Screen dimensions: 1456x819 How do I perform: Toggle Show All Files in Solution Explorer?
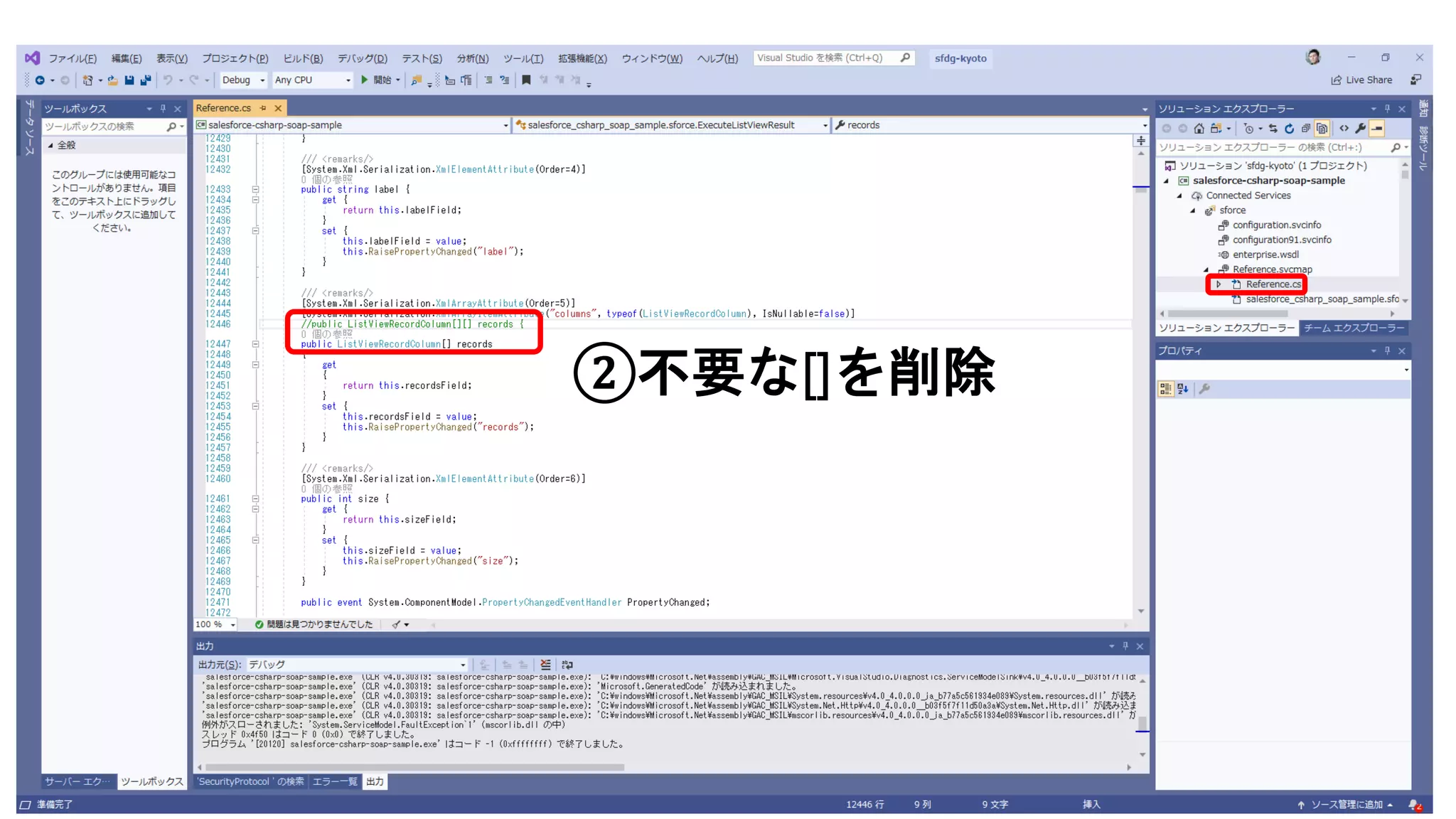[1322, 129]
